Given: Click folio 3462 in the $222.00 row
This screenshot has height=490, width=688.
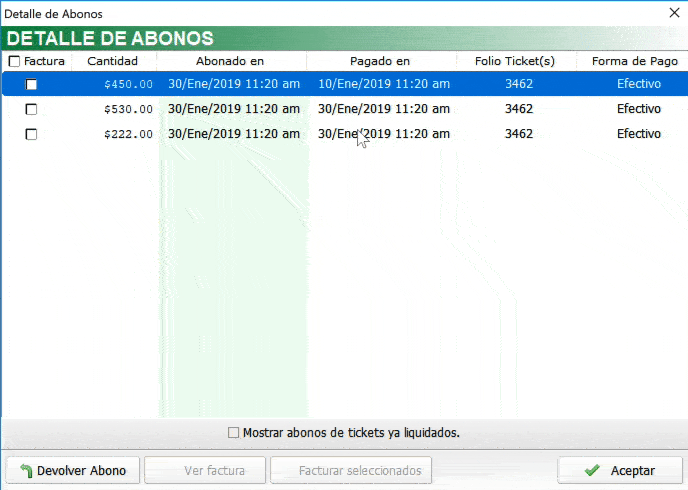Looking at the screenshot, I should click(x=519, y=134).
